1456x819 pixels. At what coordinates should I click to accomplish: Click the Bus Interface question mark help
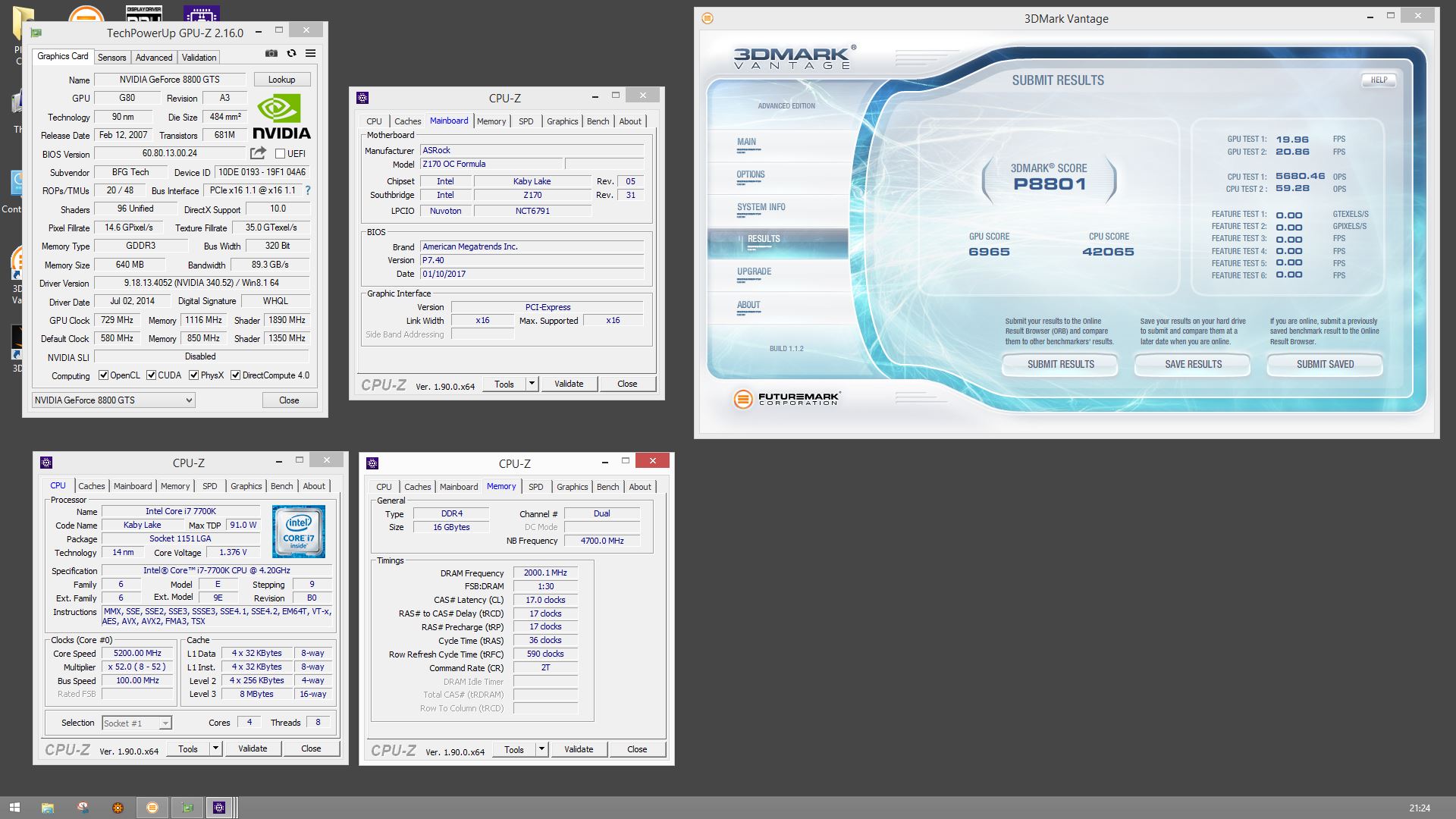(x=307, y=191)
